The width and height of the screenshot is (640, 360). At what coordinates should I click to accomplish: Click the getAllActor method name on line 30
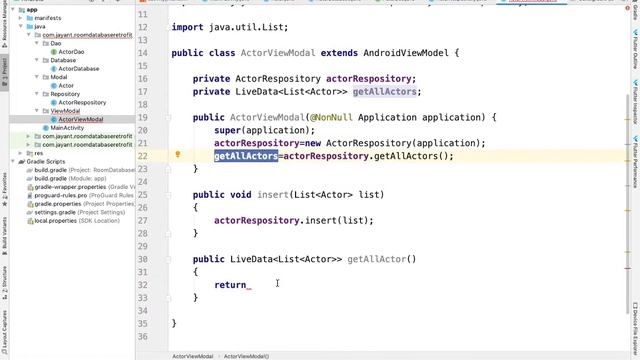376,259
